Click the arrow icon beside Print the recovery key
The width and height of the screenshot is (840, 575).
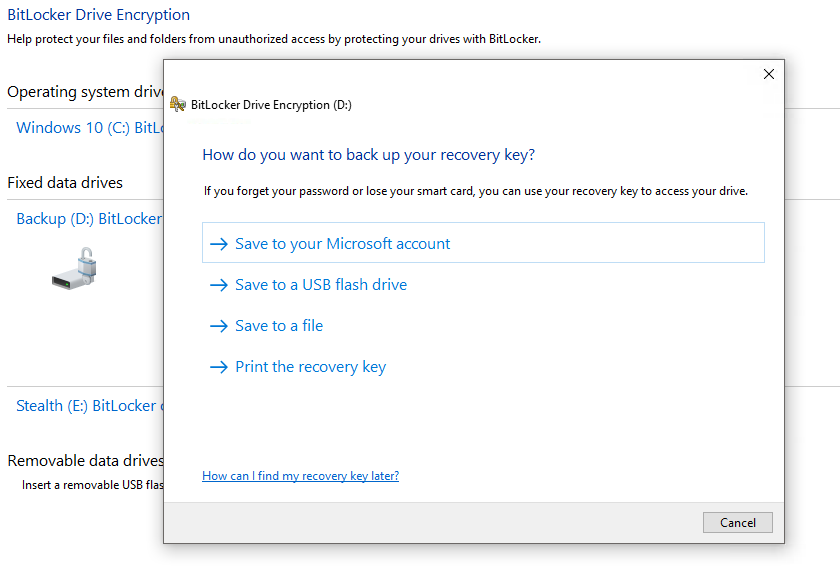click(x=219, y=367)
